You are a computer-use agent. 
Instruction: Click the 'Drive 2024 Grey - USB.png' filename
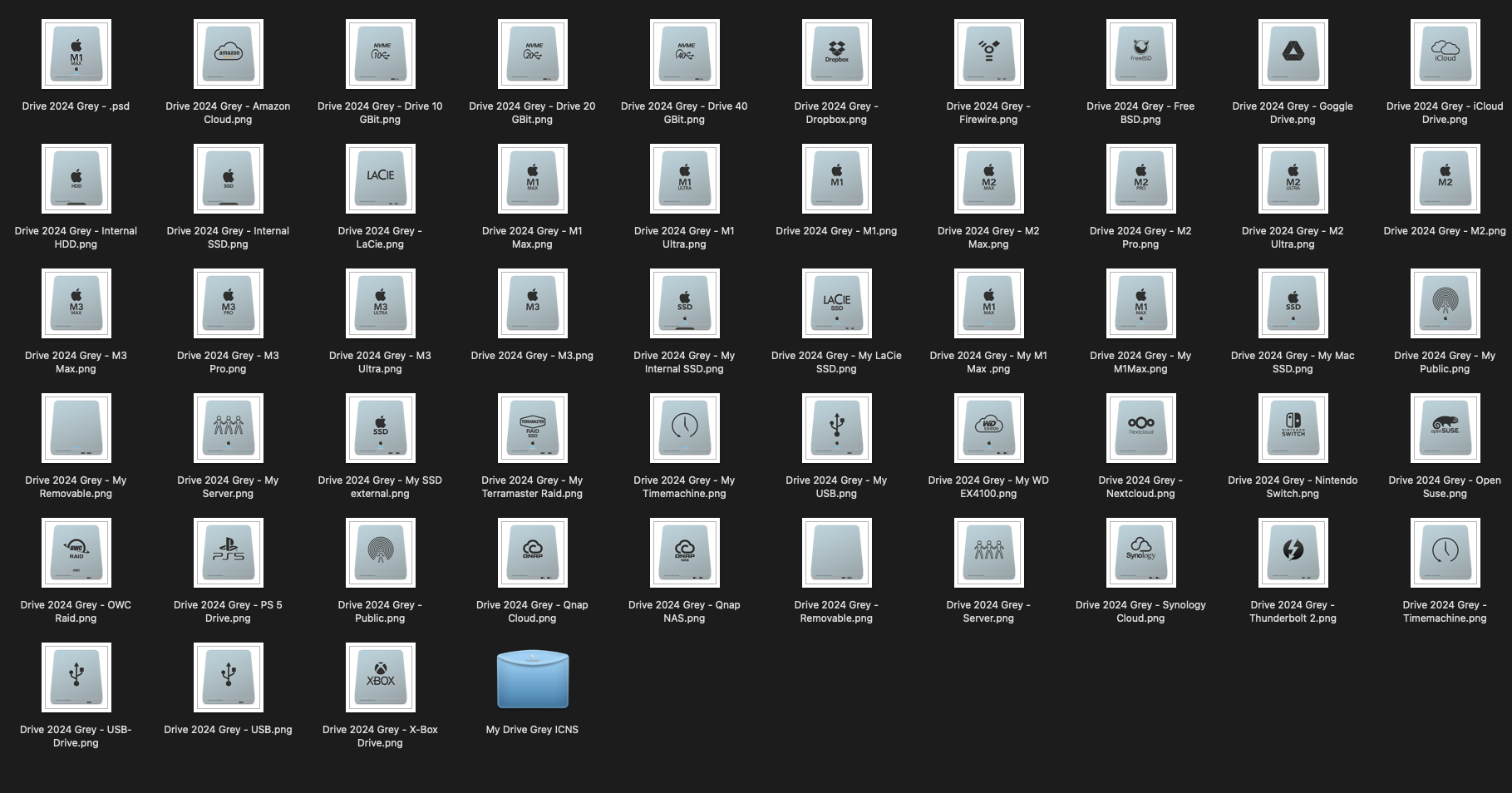click(228, 730)
